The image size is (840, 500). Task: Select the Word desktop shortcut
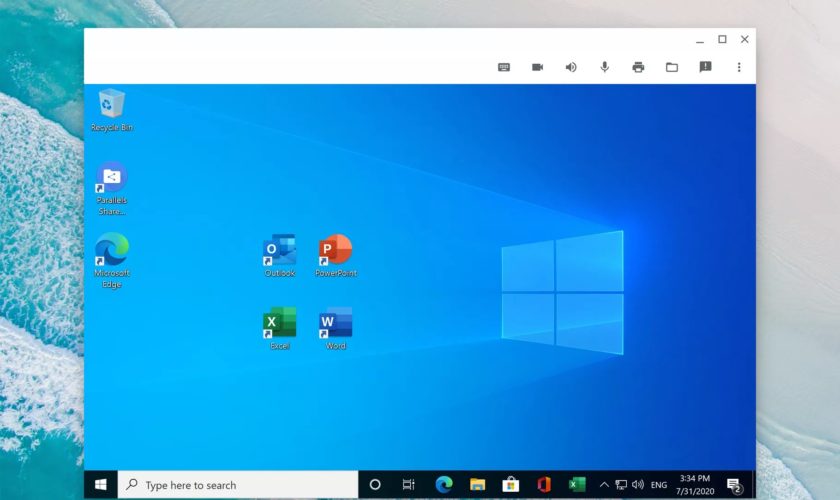click(335, 328)
